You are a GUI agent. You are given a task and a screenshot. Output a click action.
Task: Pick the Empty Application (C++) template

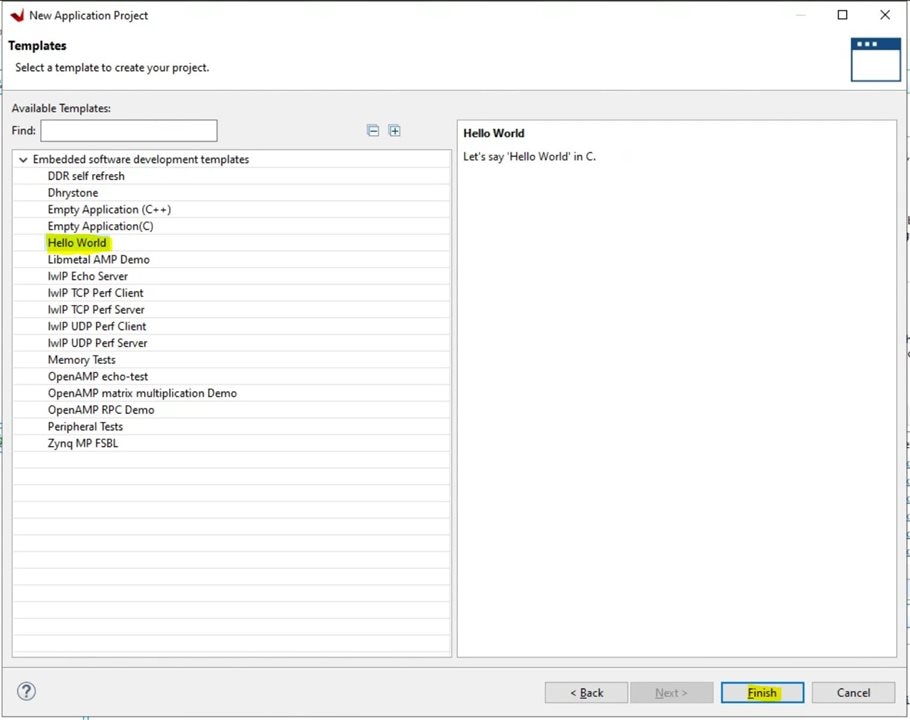click(x=109, y=210)
